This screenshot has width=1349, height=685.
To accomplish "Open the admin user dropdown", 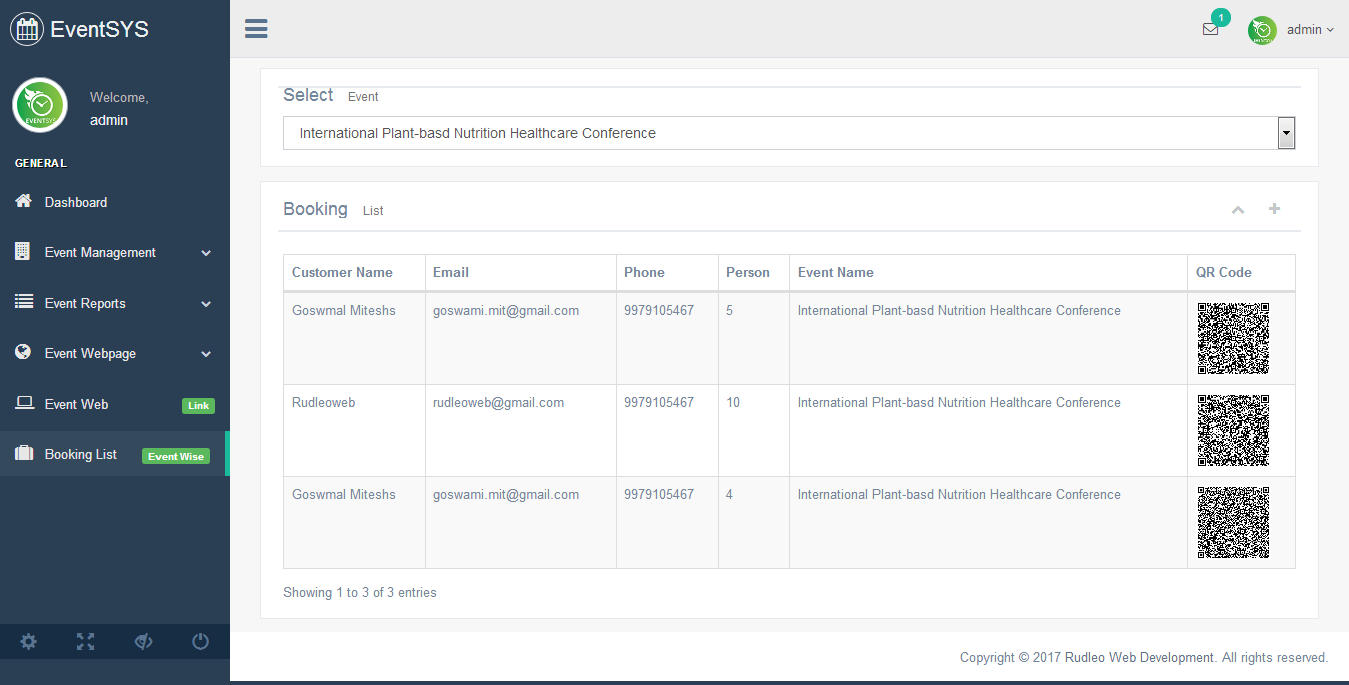I will [x=1309, y=30].
